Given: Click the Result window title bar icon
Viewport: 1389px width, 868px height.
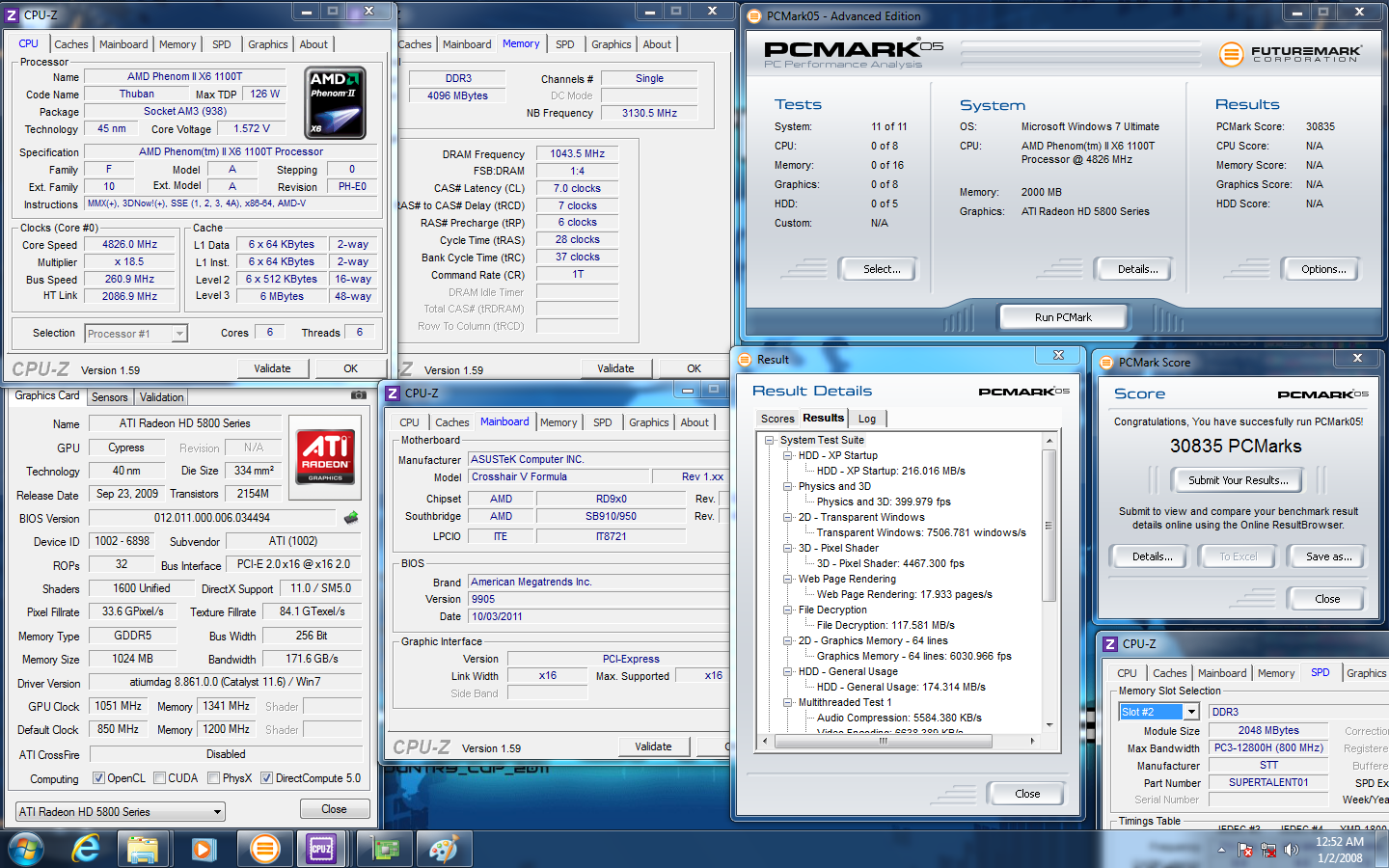Looking at the screenshot, I should coord(745,360).
